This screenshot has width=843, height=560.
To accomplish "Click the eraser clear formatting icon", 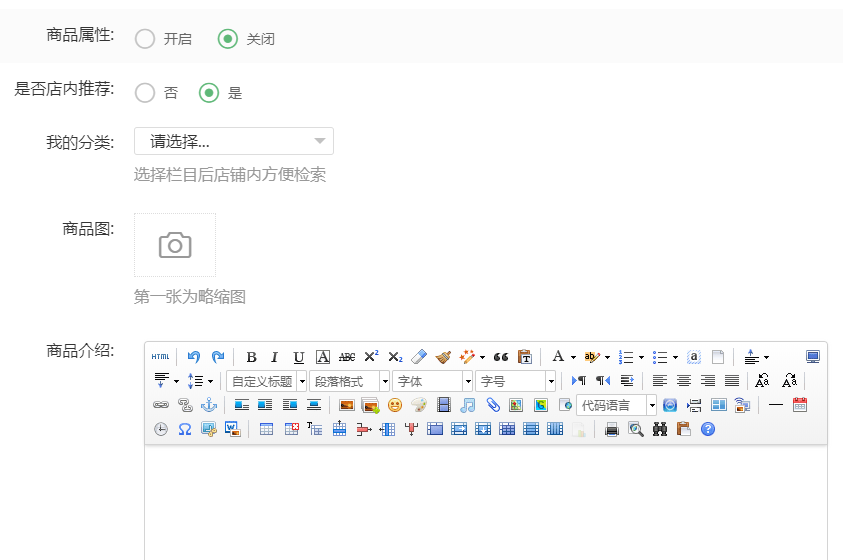I will [x=419, y=357].
